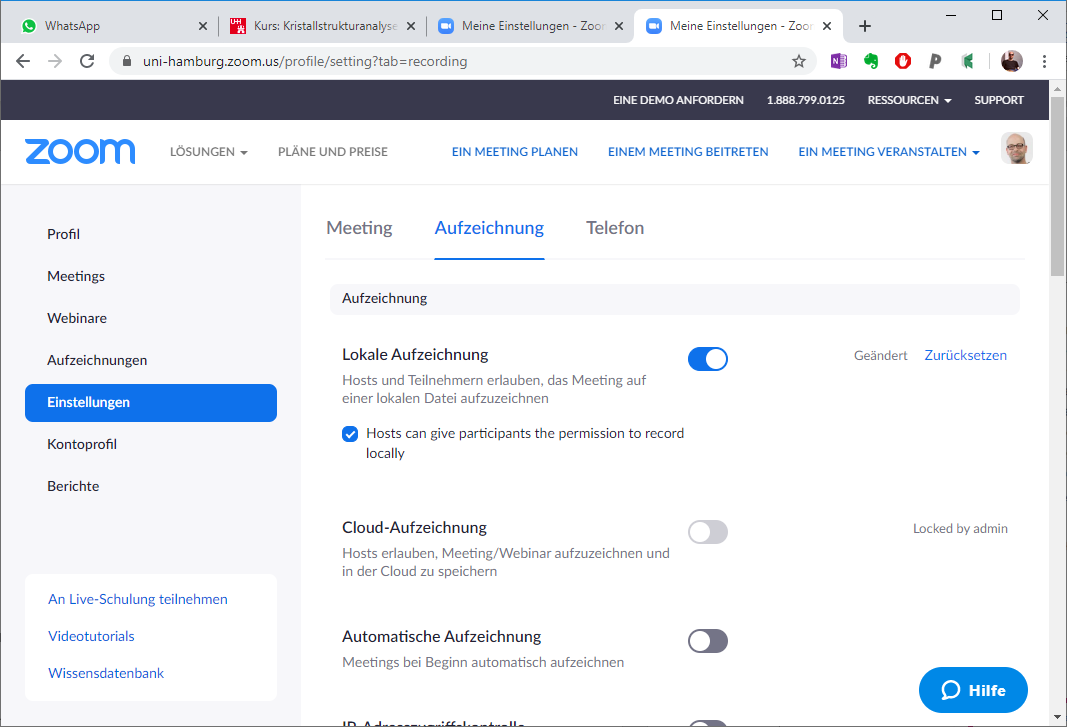The width and height of the screenshot is (1067, 727).
Task: Open new browser tab
Action: pyautogui.click(x=865, y=26)
